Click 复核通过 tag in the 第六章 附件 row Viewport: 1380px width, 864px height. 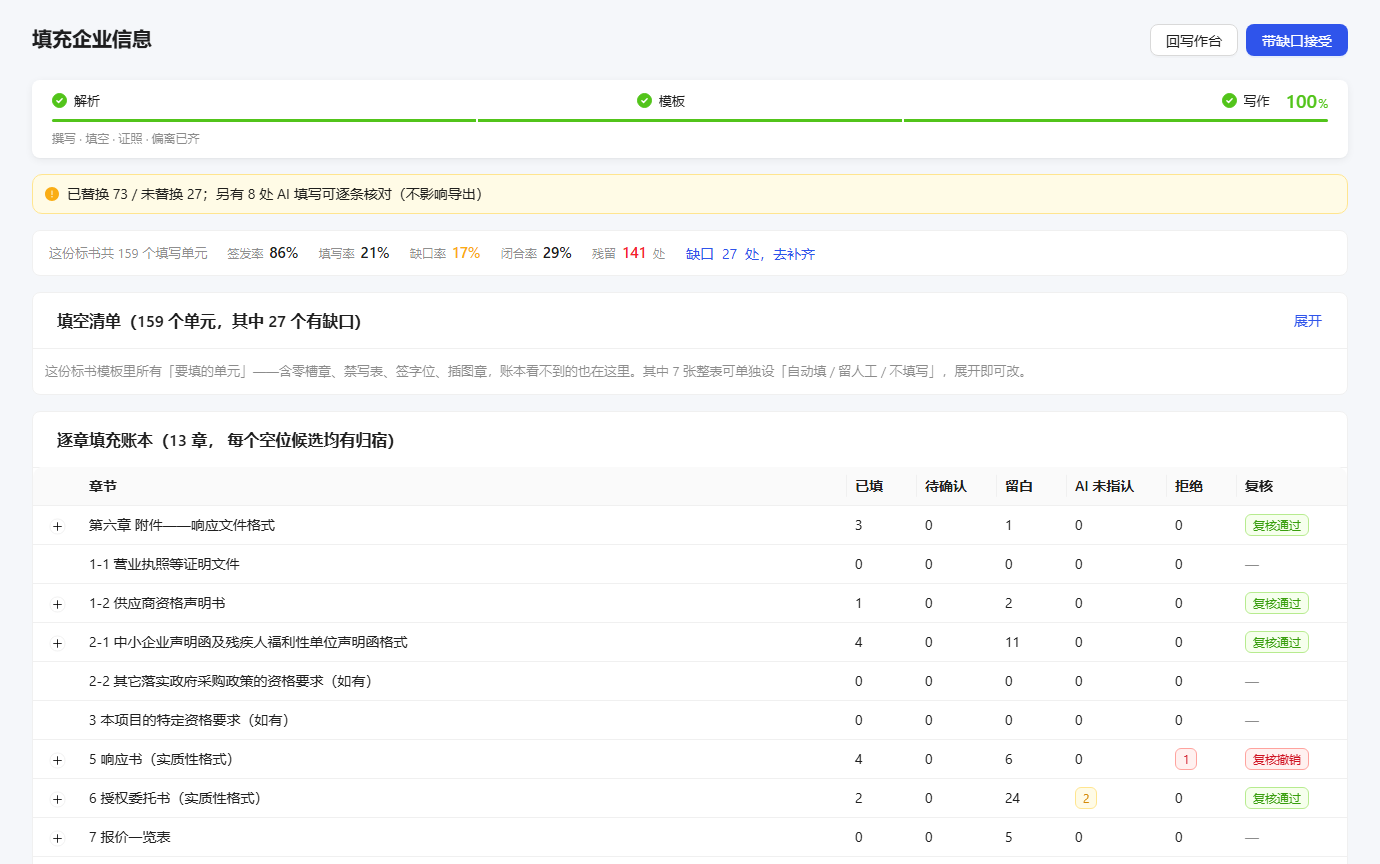tap(1277, 525)
